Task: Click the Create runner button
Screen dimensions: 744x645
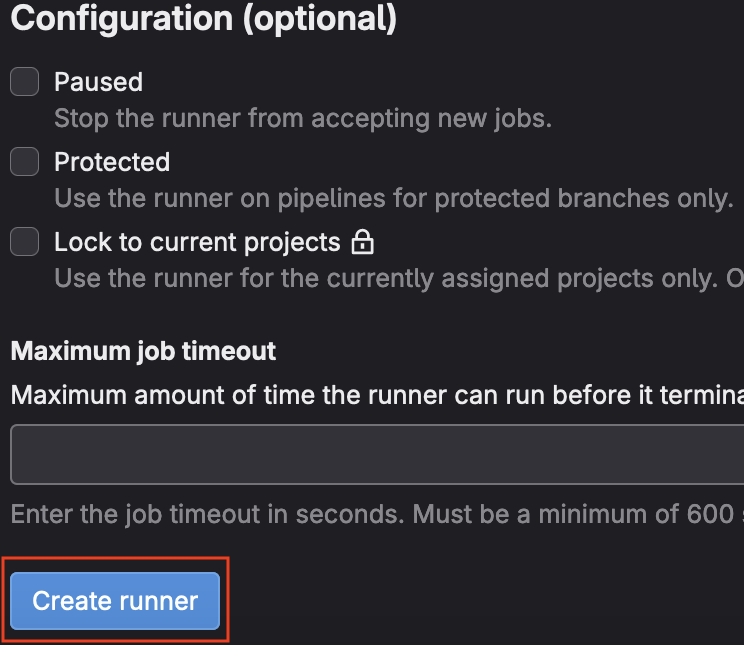Action: click(x=115, y=601)
